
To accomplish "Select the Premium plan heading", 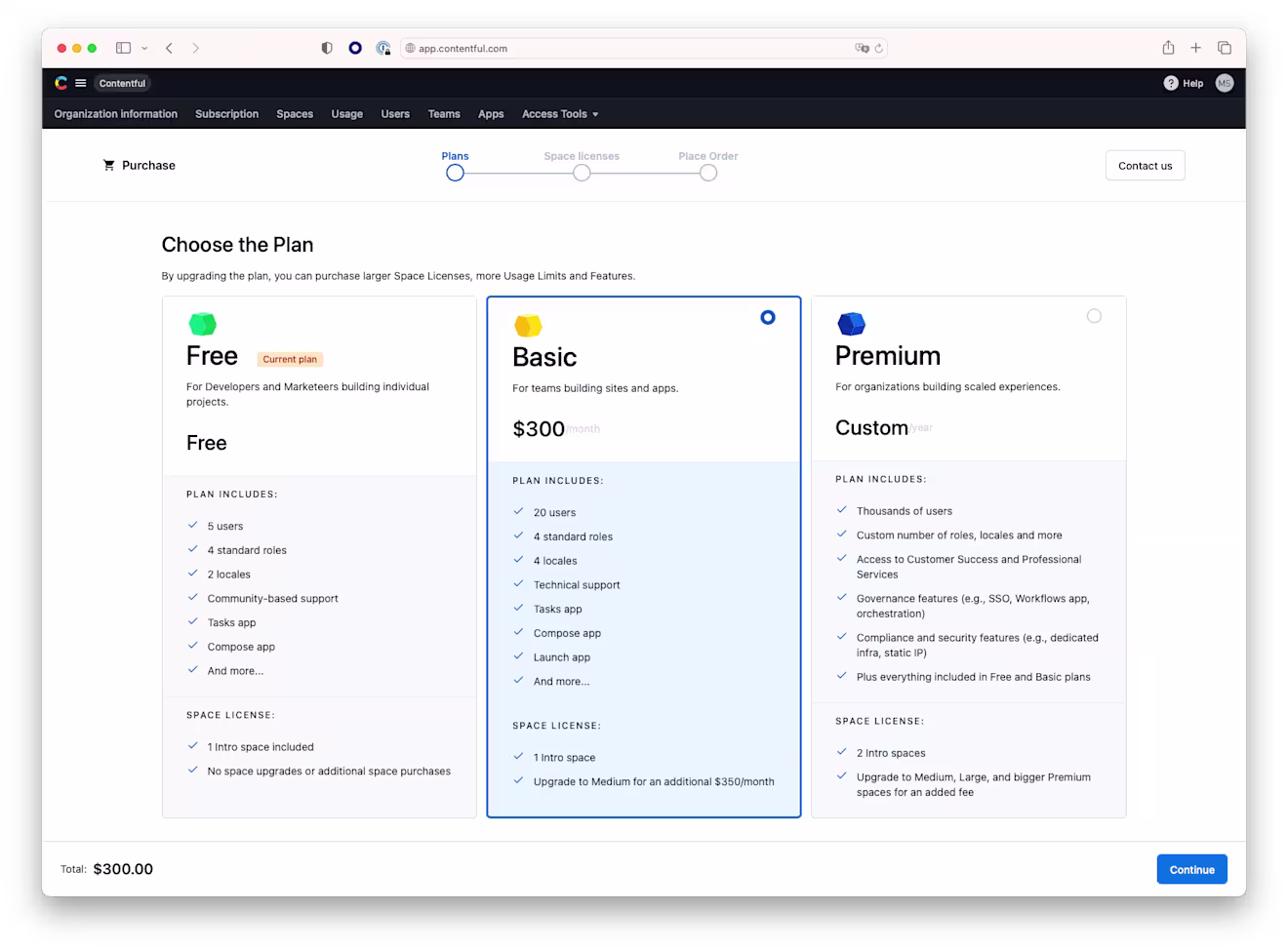I will pyautogui.click(x=888, y=356).
